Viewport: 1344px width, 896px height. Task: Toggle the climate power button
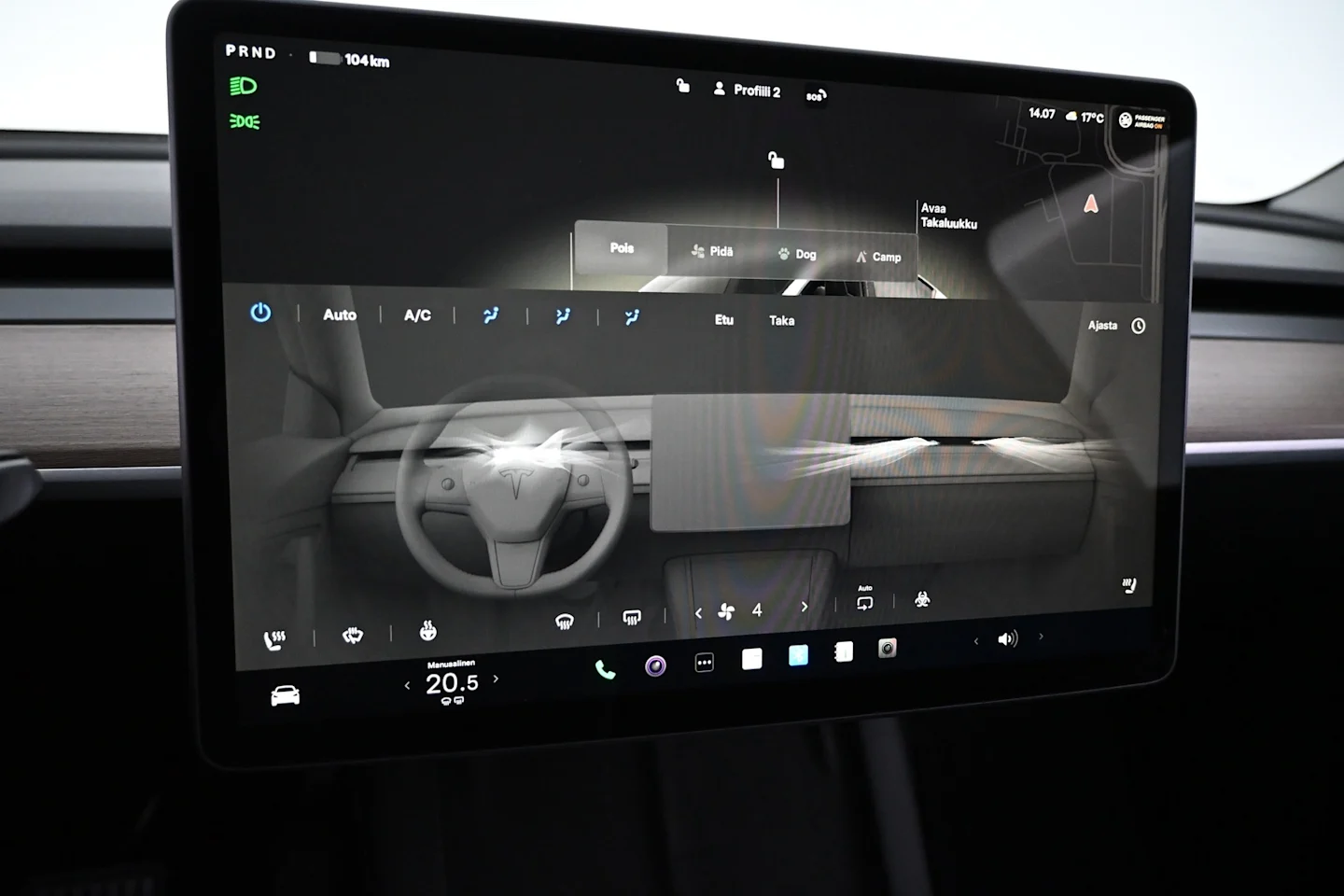[x=260, y=313]
